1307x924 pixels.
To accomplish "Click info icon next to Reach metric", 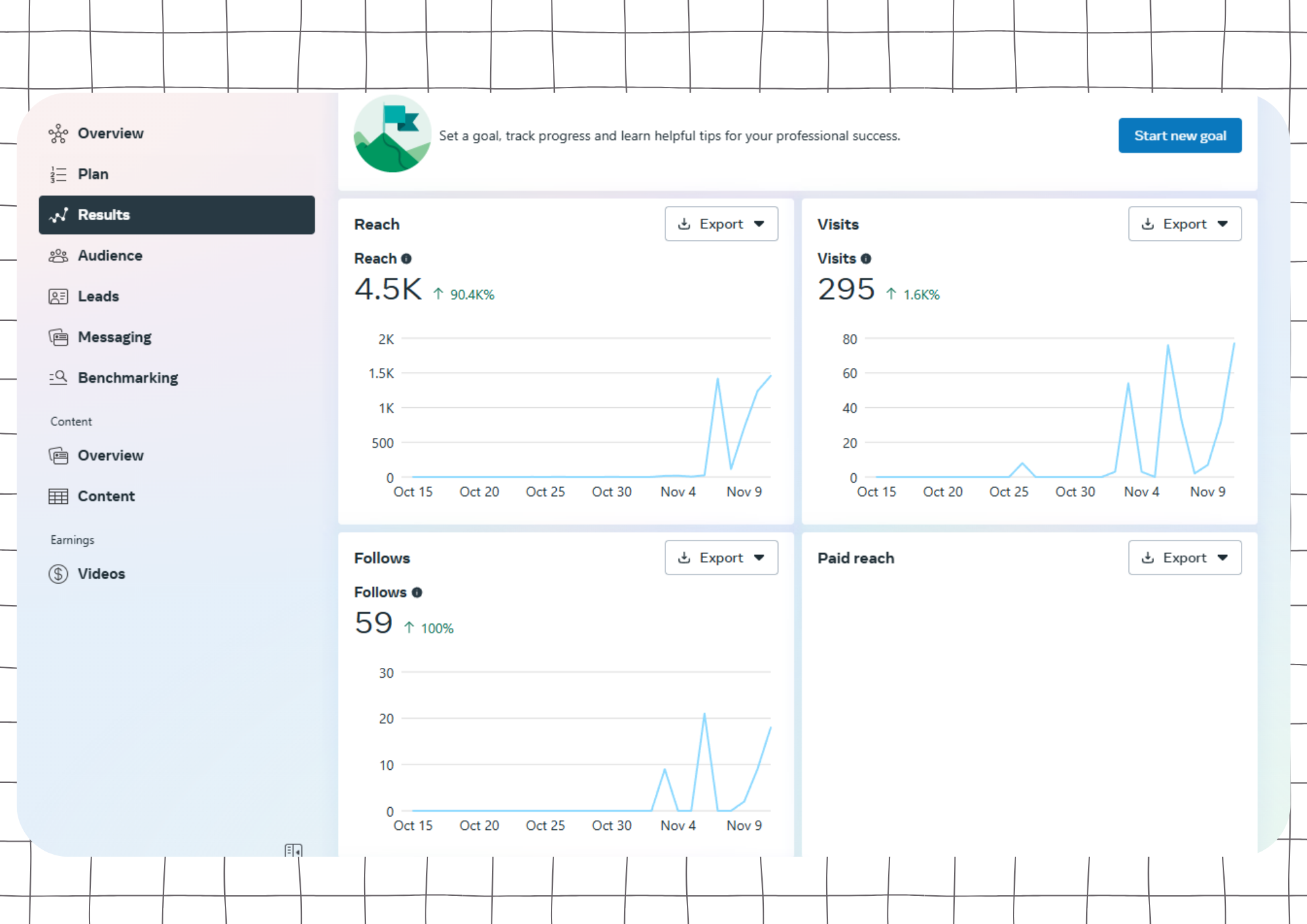I will [406, 259].
